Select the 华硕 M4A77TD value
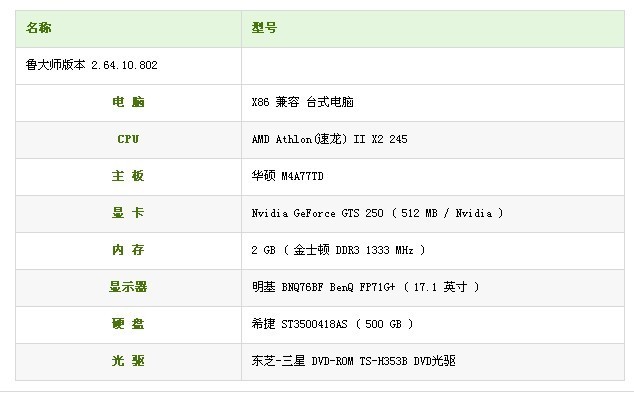This screenshot has height=393, width=634. click(x=287, y=176)
